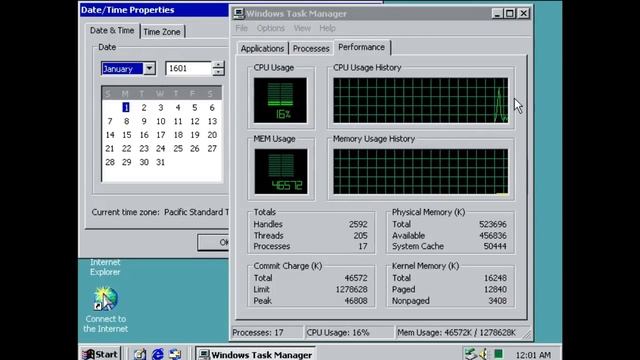This screenshot has height=360, width=640.
Task: Select day 15 in the calendar
Action: tap(127, 135)
